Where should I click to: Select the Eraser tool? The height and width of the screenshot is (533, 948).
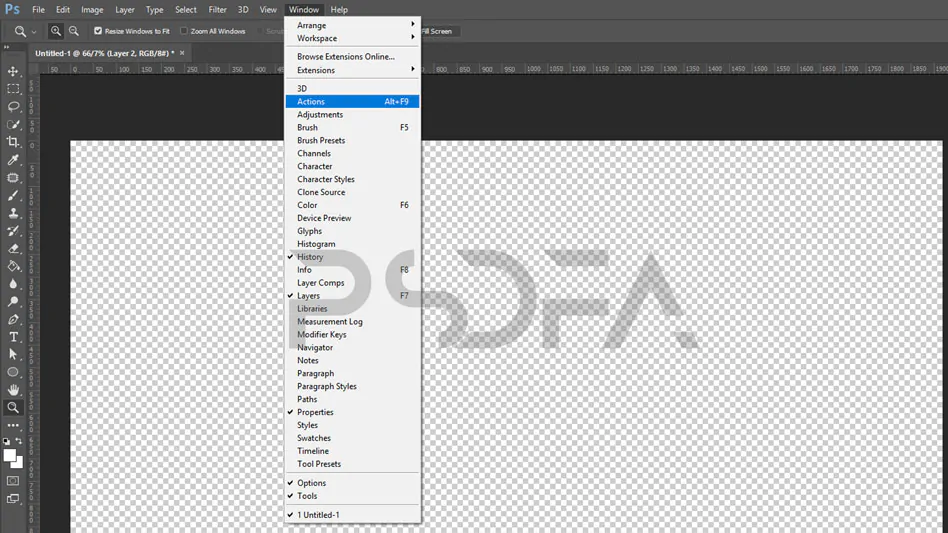pos(13,248)
